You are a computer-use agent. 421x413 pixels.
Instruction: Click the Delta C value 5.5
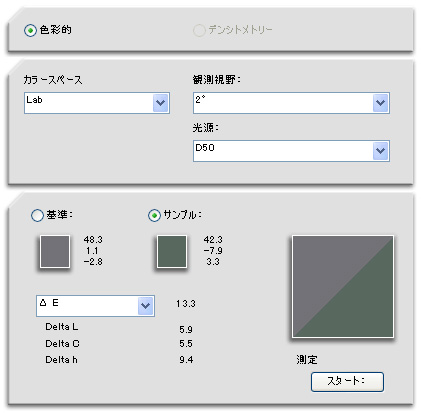click(186, 344)
